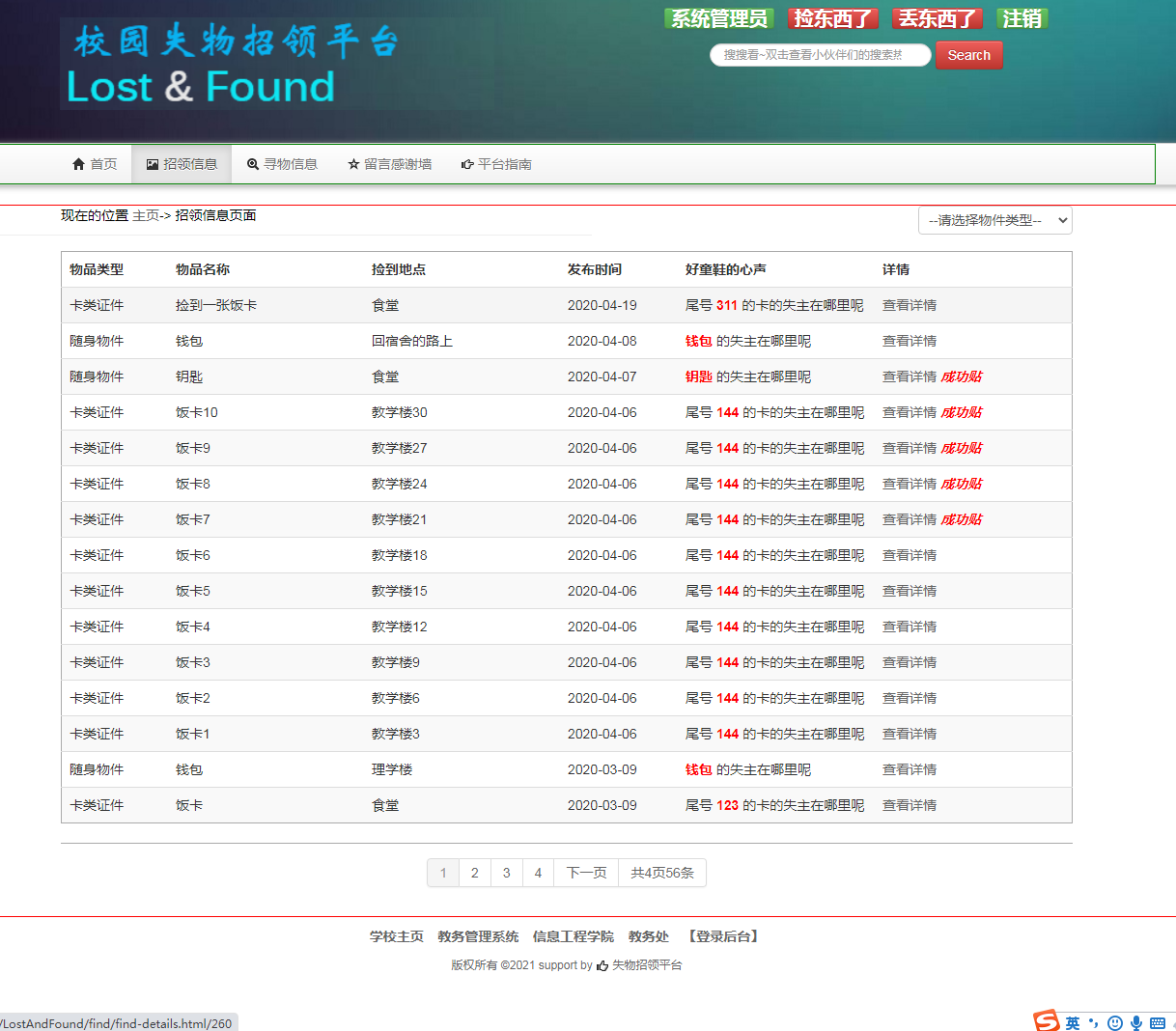The width and height of the screenshot is (1176, 1031).
Task: Open the emoji smiley in the IME bar
Action: (x=1115, y=1023)
